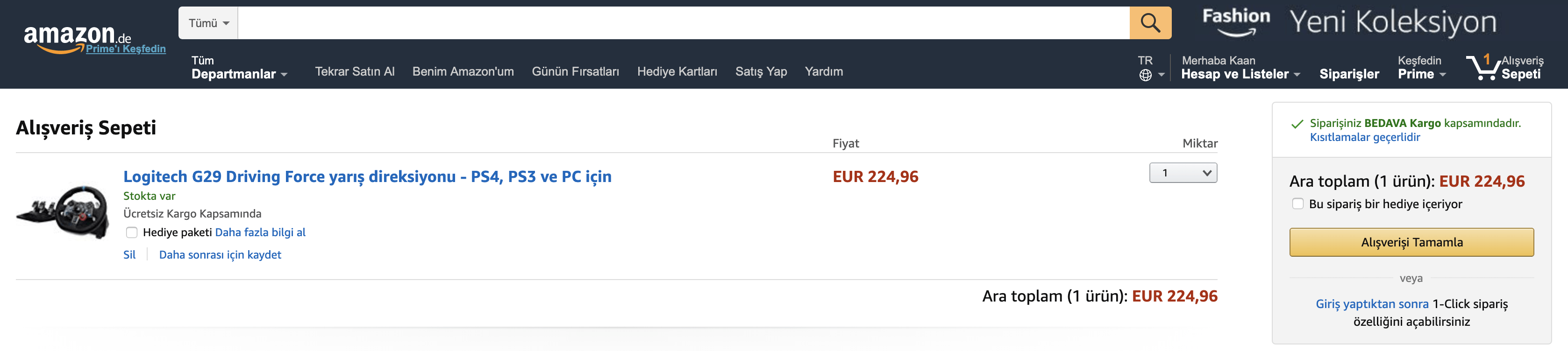This screenshot has height=351, width=1568.
Task: Expand the Tümü search category dropdown
Action: tap(208, 23)
